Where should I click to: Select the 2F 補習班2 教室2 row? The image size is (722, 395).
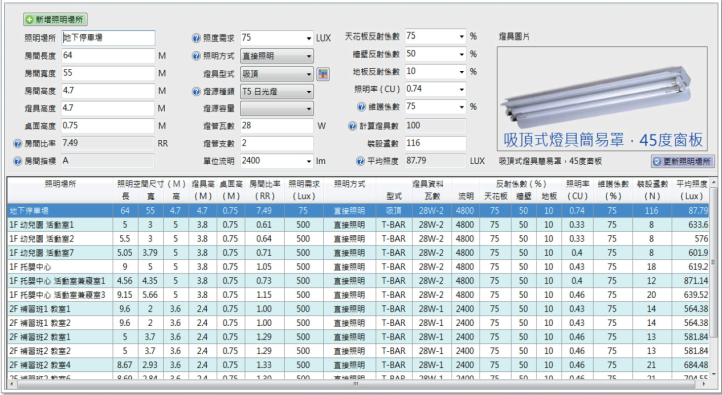359,351
